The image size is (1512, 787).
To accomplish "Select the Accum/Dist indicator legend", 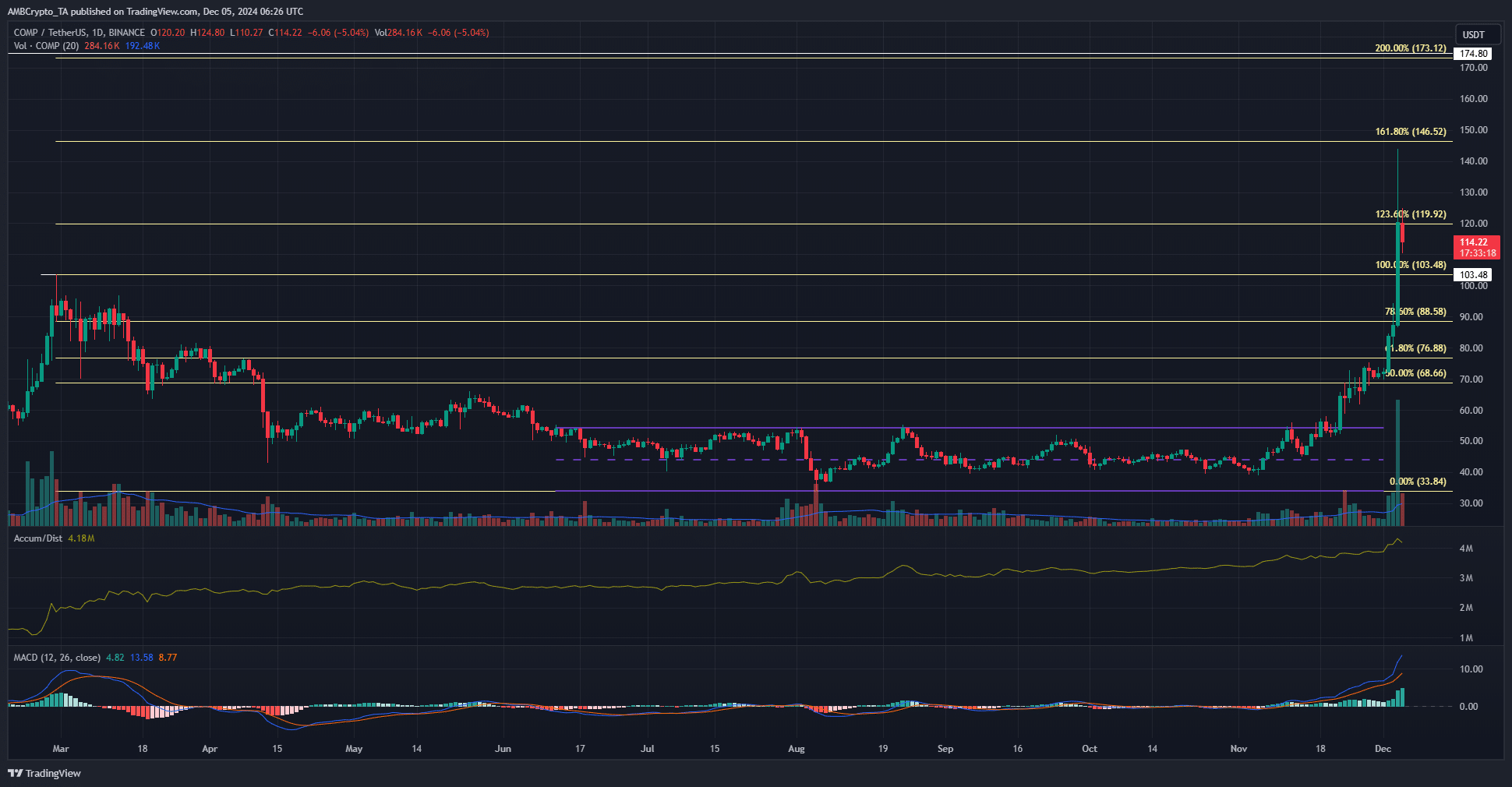I will pos(37,538).
